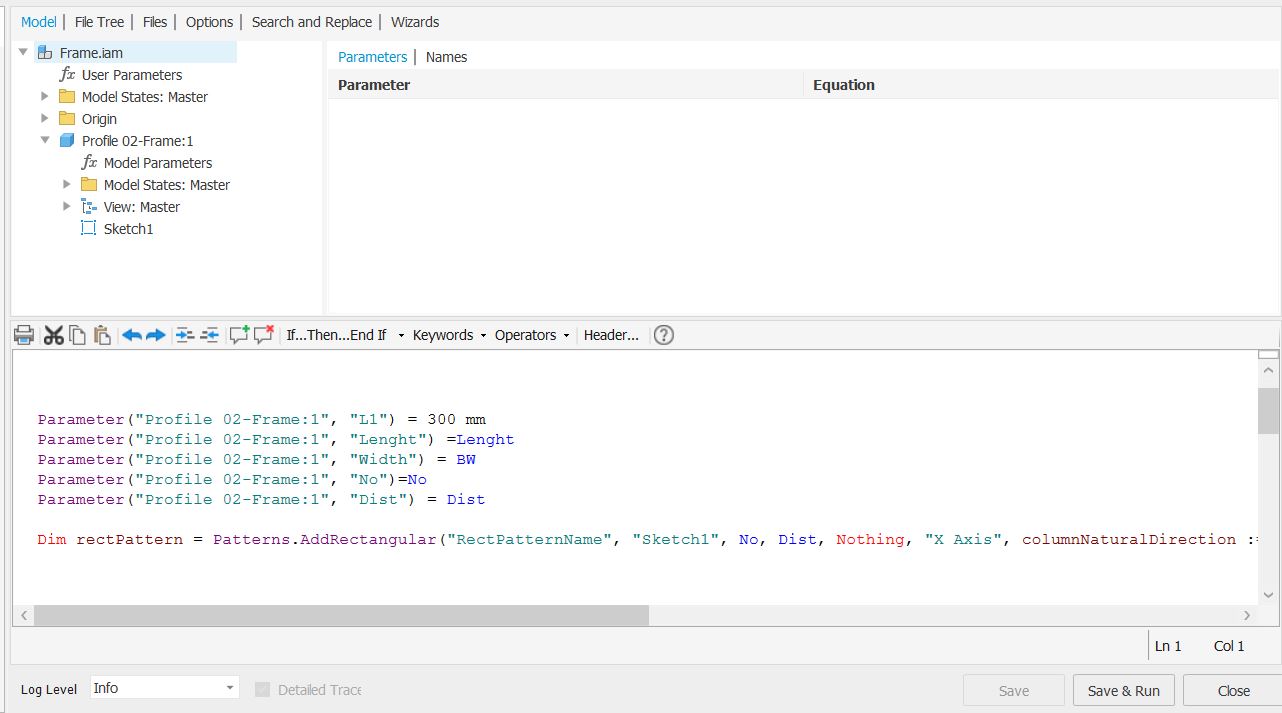Run the rule with Save & Run
Screen dimensions: 1282x713
point(1123,690)
